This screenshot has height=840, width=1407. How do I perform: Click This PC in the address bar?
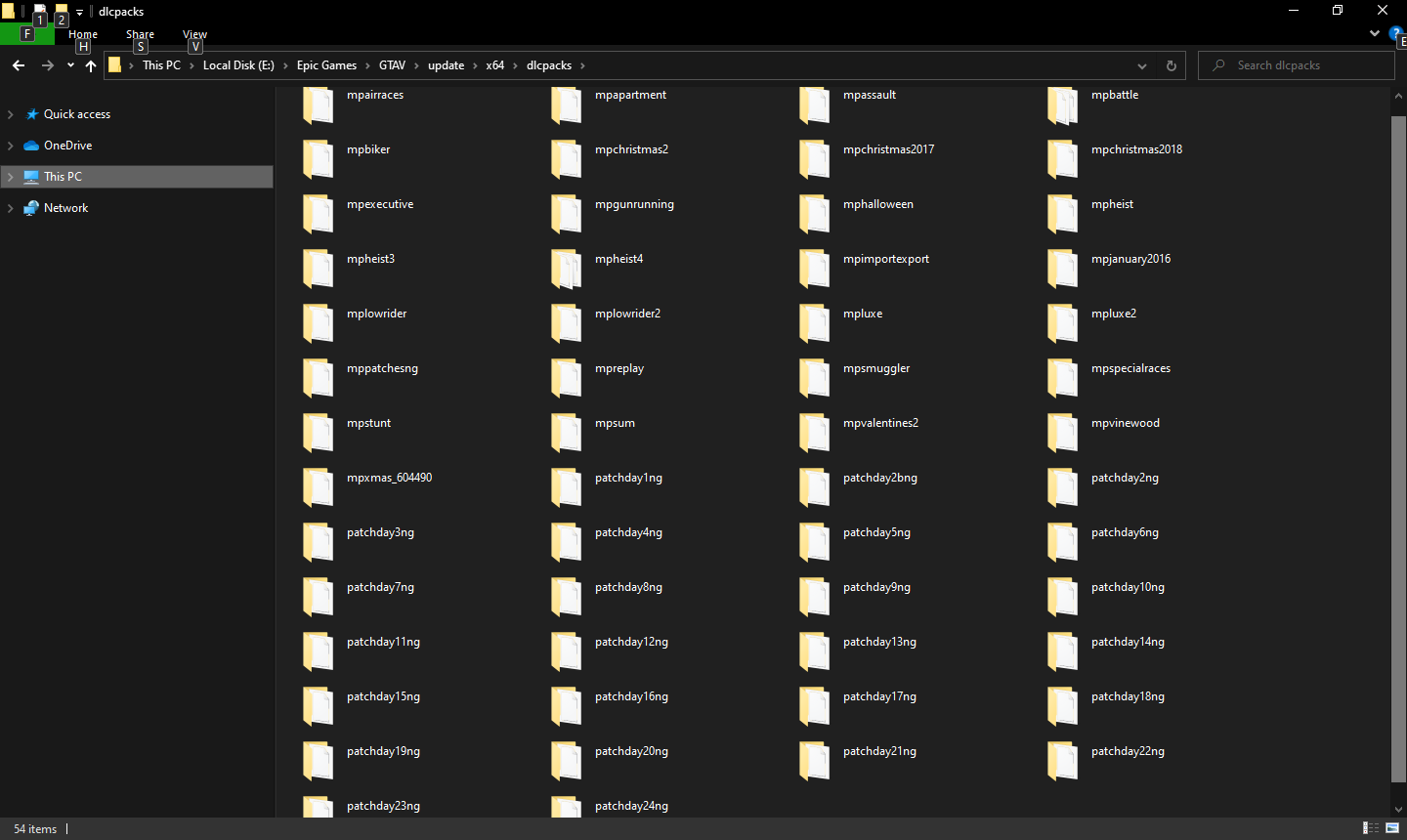161,65
